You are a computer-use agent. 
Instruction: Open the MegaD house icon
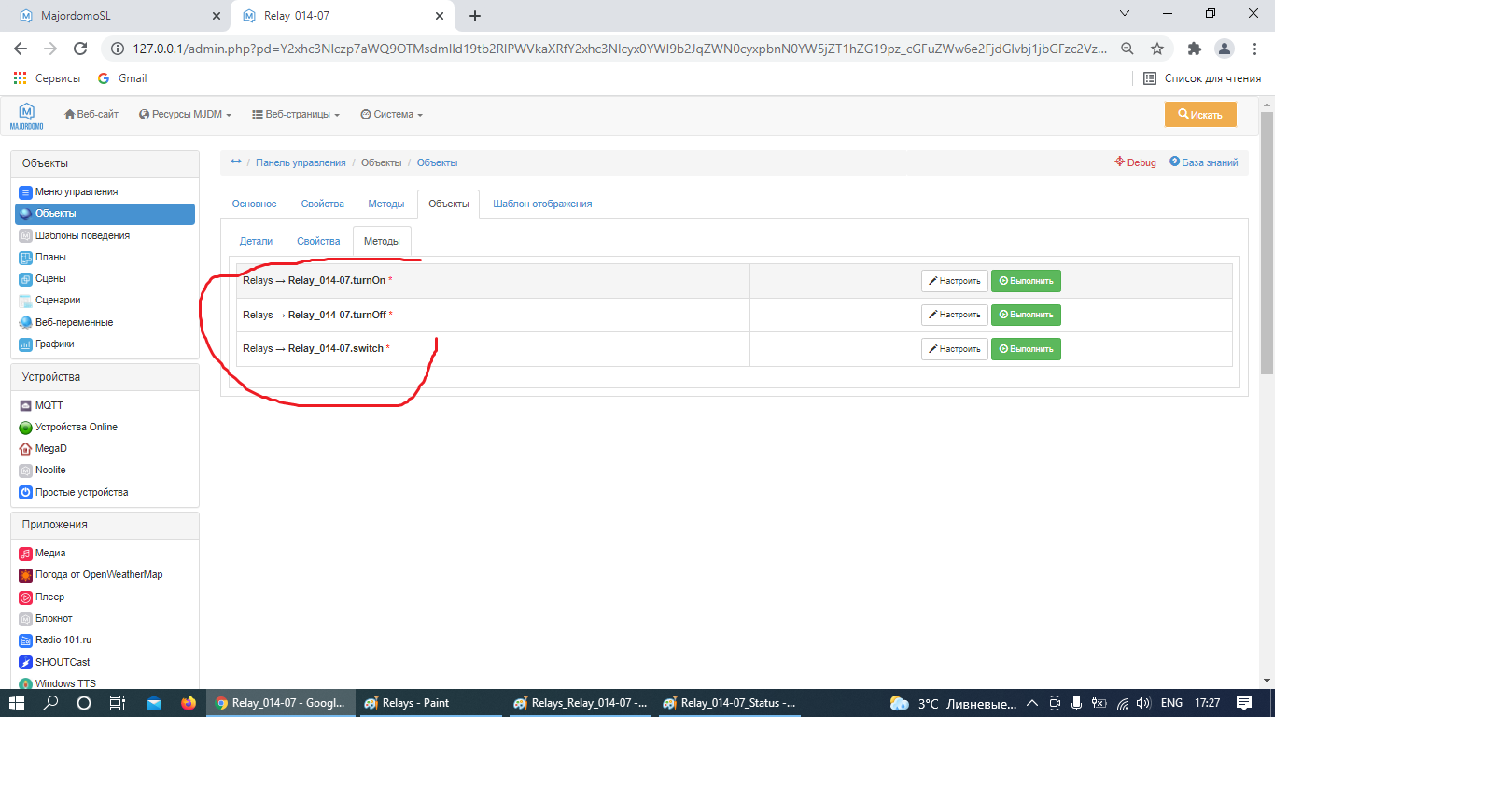click(25, 449)
